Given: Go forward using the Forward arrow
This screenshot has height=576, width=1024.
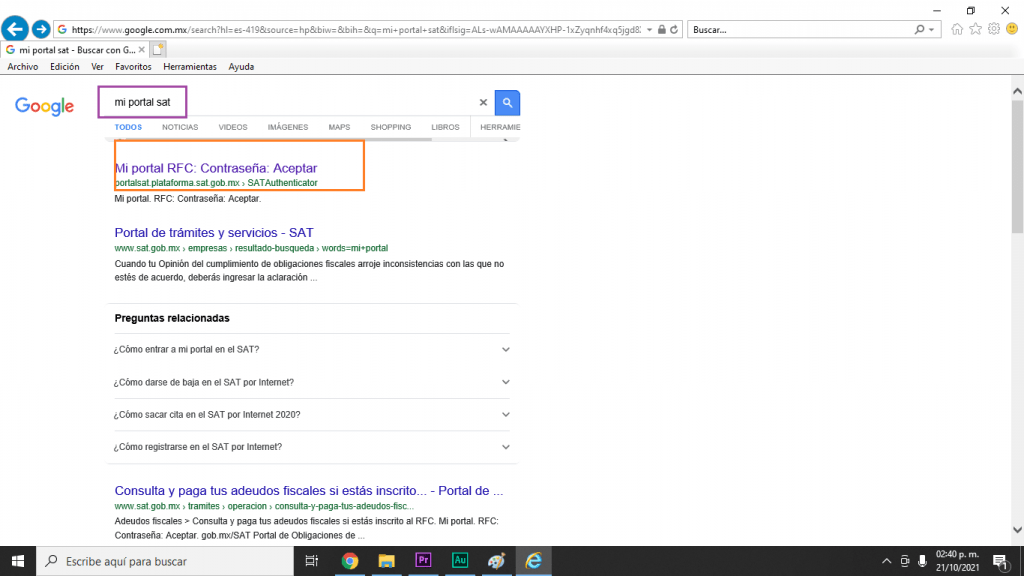Looking at the screenshot, I should (x=40, y=29).
